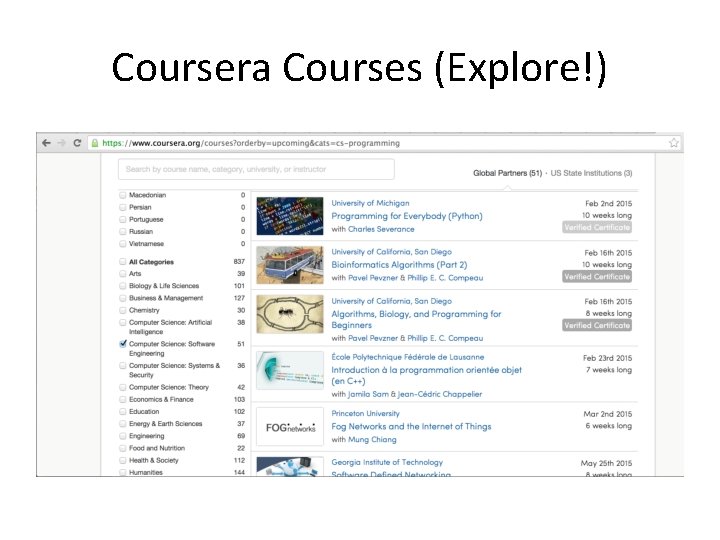Click the FOGnetworks logo thumbnail
The image size is (720, 540).
click(290, 427)
